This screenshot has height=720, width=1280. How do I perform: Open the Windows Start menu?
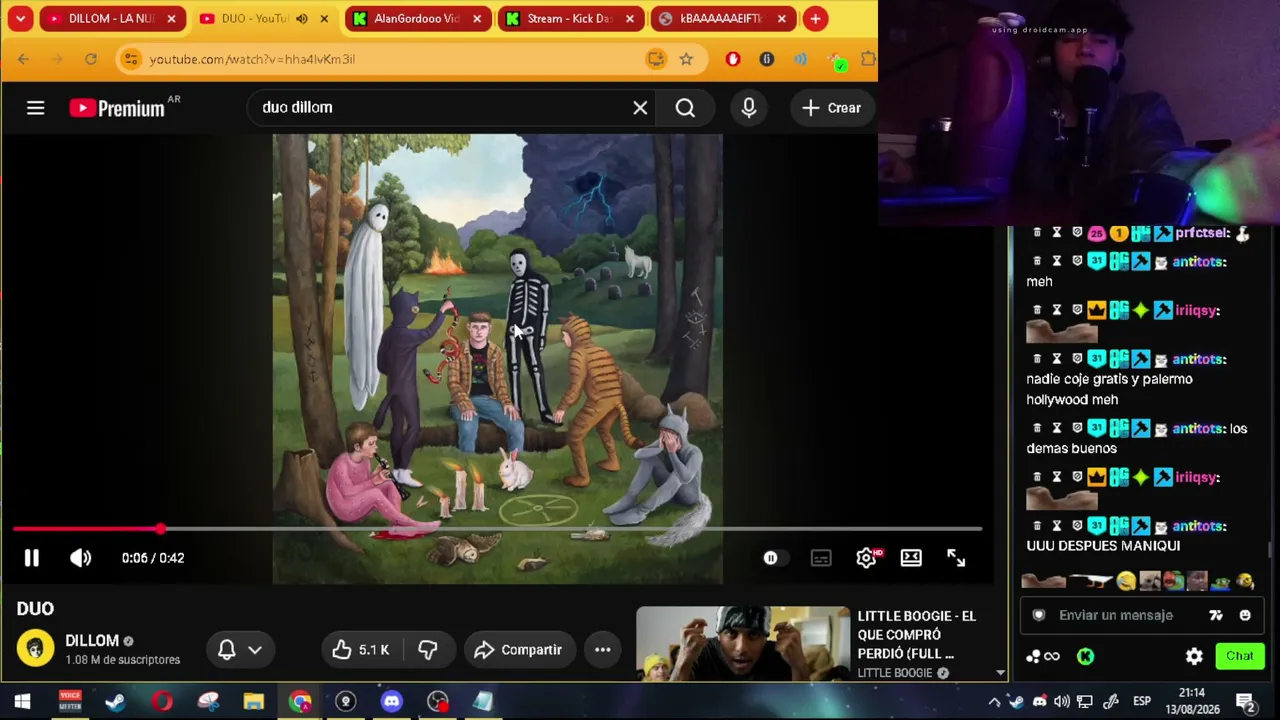[x=22, y=701]
